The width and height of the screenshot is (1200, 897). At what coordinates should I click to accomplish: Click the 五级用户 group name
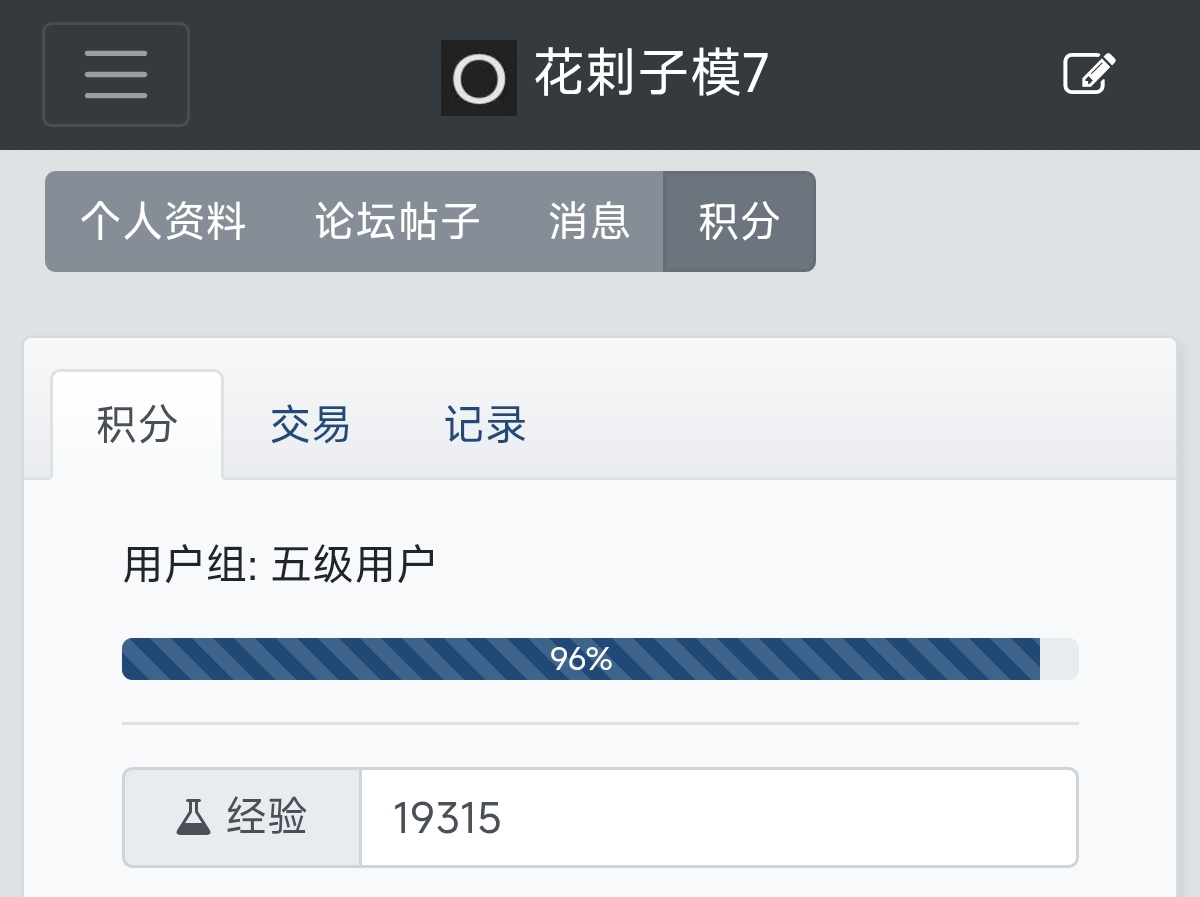click(353, 565)
